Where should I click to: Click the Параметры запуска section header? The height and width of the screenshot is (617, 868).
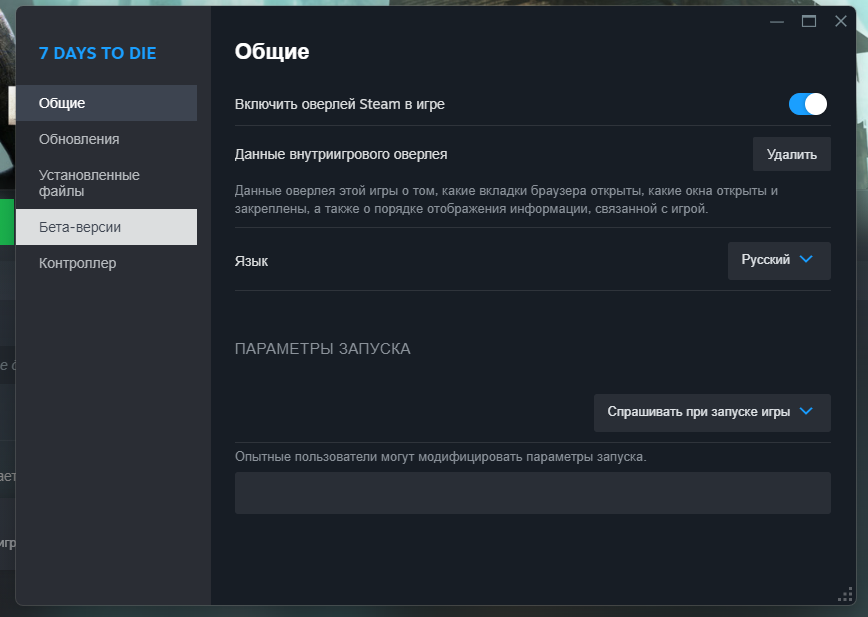322,349
